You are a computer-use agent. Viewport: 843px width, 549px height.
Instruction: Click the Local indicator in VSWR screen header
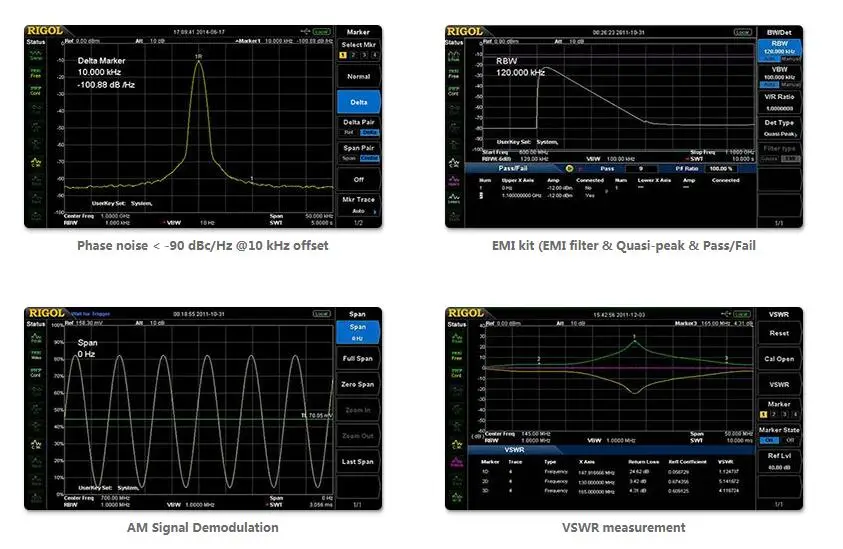pyautogui.click(x=742, y=314)
